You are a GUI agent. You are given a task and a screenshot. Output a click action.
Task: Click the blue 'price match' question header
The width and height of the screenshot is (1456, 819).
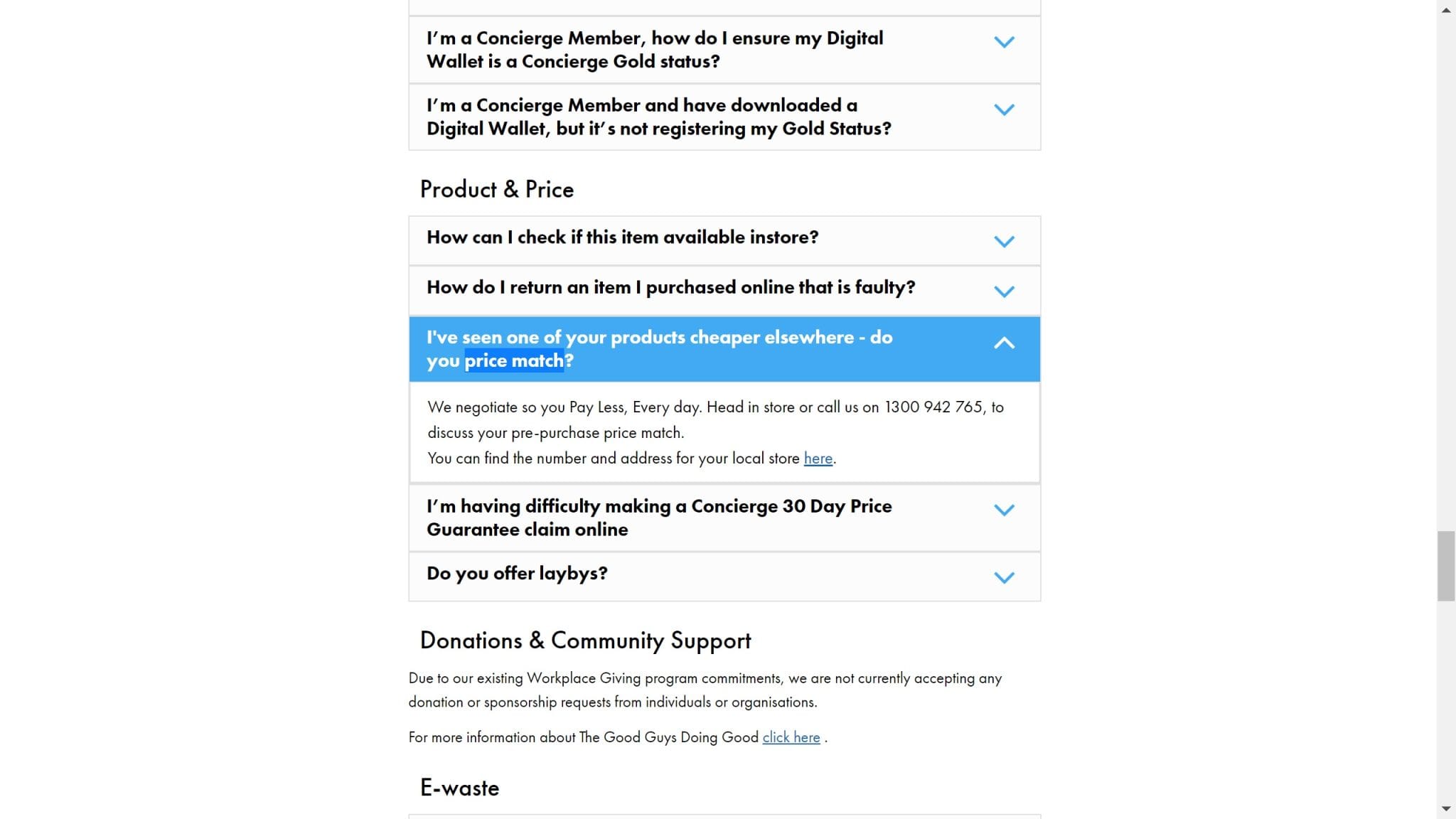(724, 349)
